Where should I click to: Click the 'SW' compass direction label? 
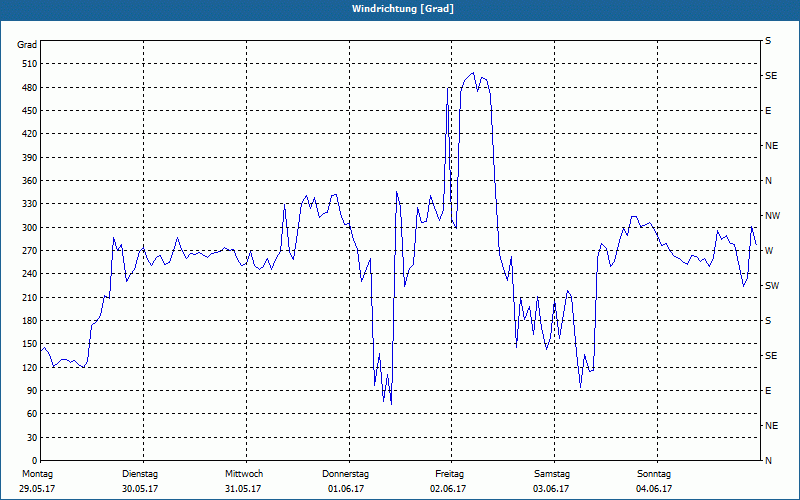coord(772,286)
